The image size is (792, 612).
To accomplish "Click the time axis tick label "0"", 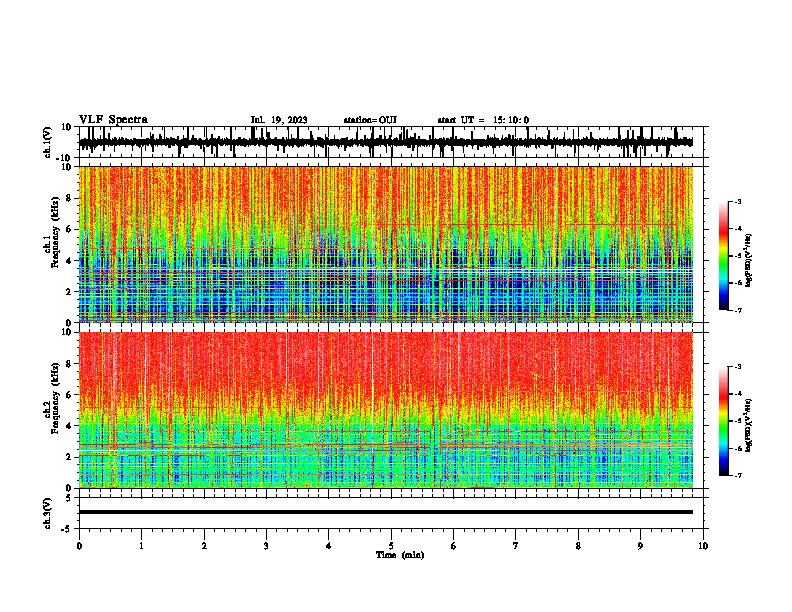I will coord(79,546).
